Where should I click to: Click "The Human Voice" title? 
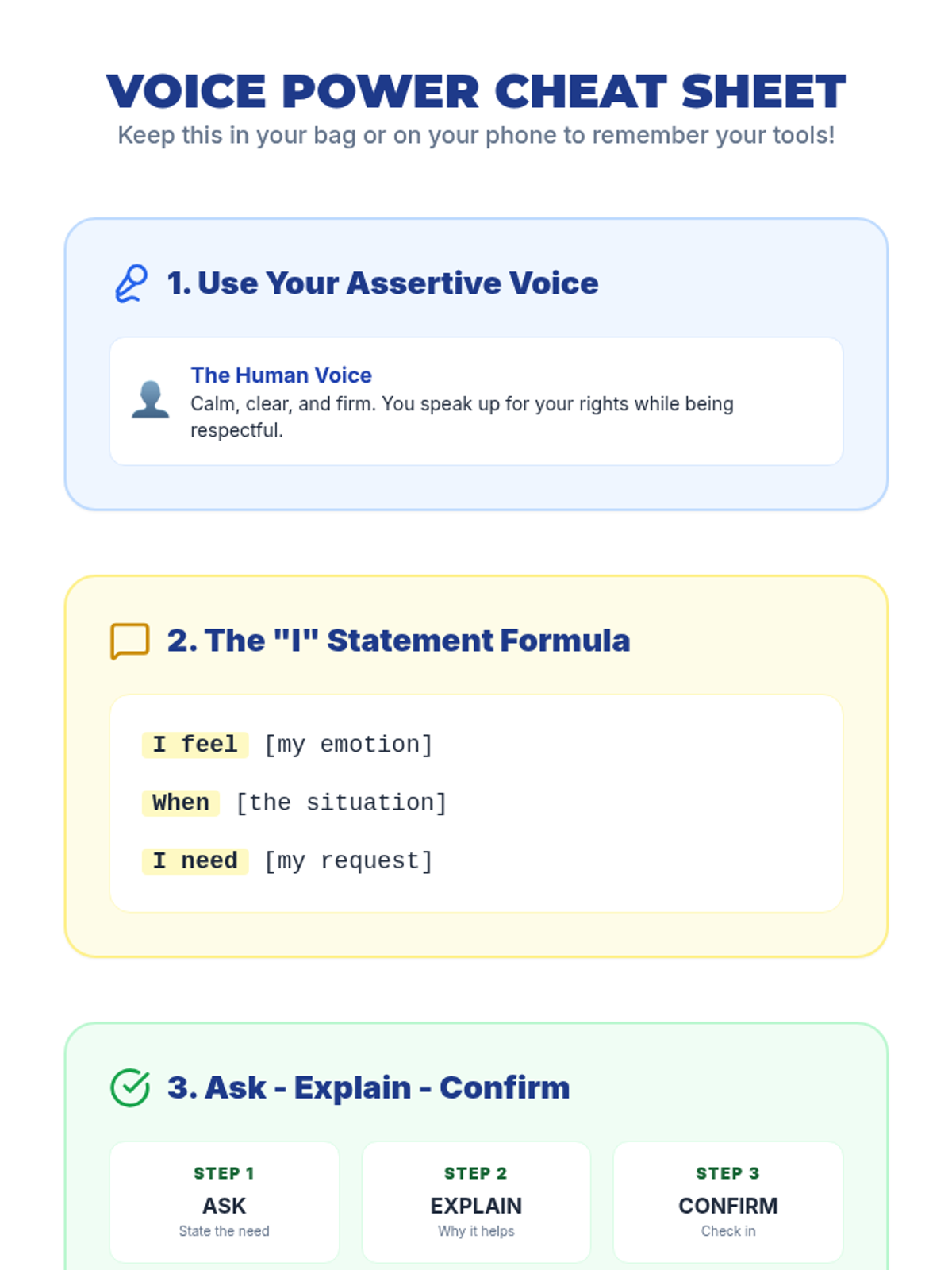click(x=281, y=375)
